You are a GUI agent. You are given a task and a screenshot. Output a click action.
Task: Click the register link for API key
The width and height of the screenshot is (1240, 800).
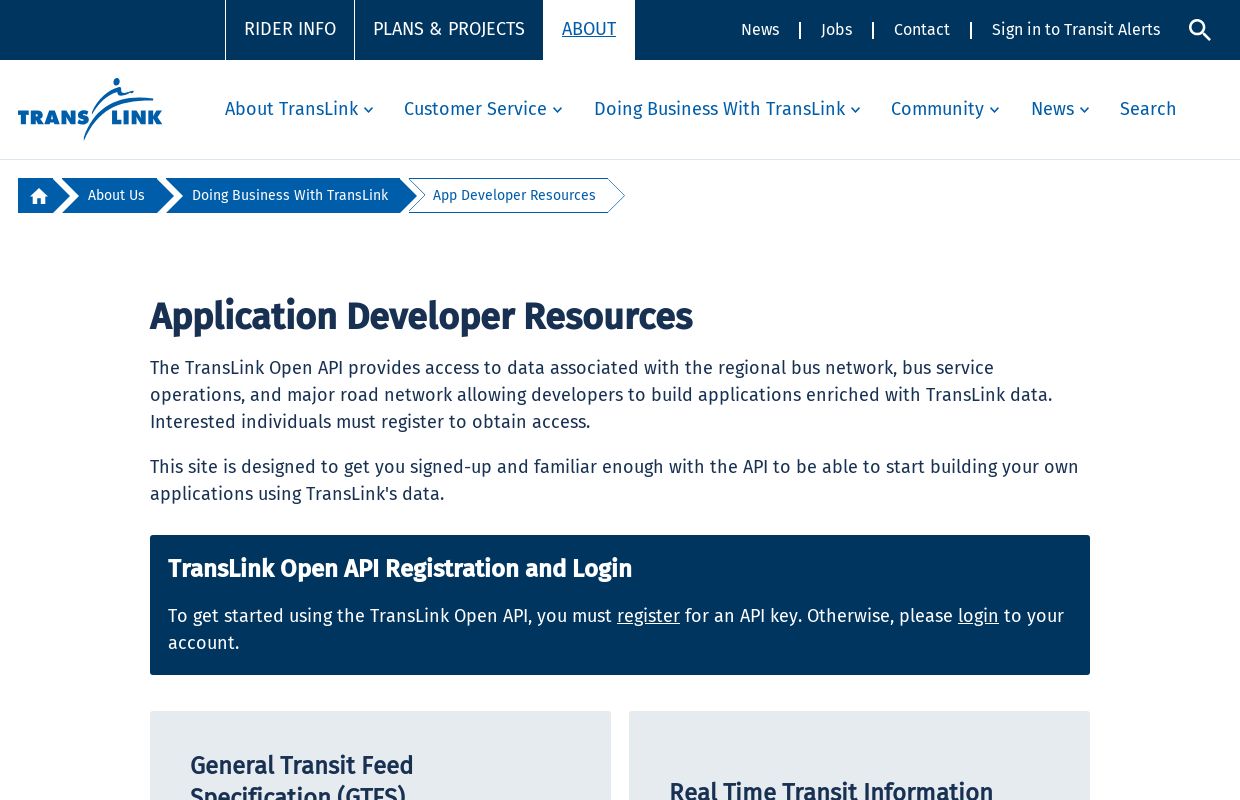[x=648, y=616]
